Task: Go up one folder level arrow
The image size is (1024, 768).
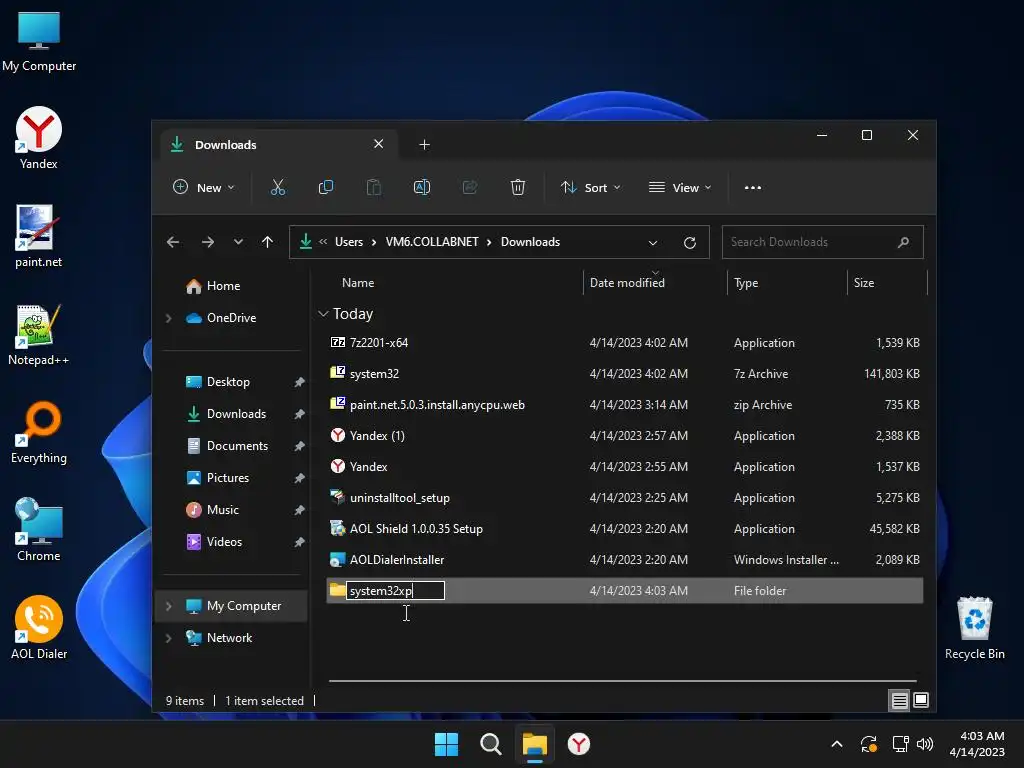Action: 267,242
